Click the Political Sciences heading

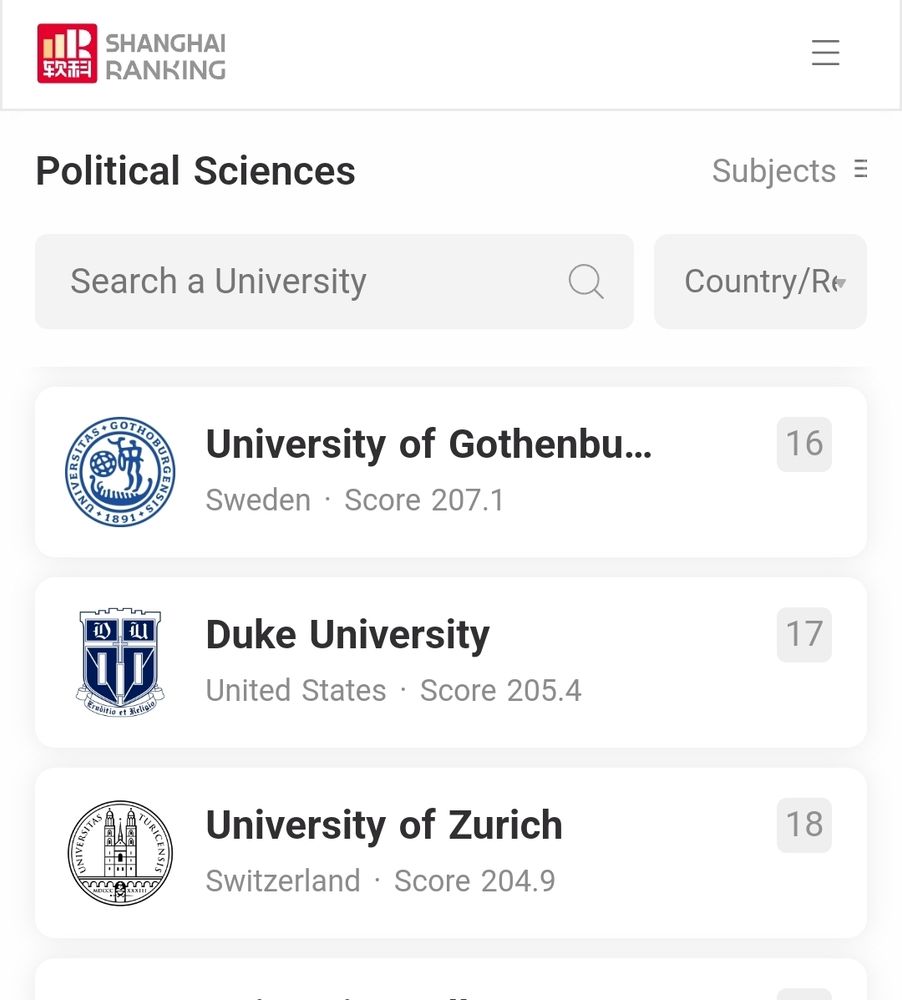pyautogui.click(x=195, y=171)
